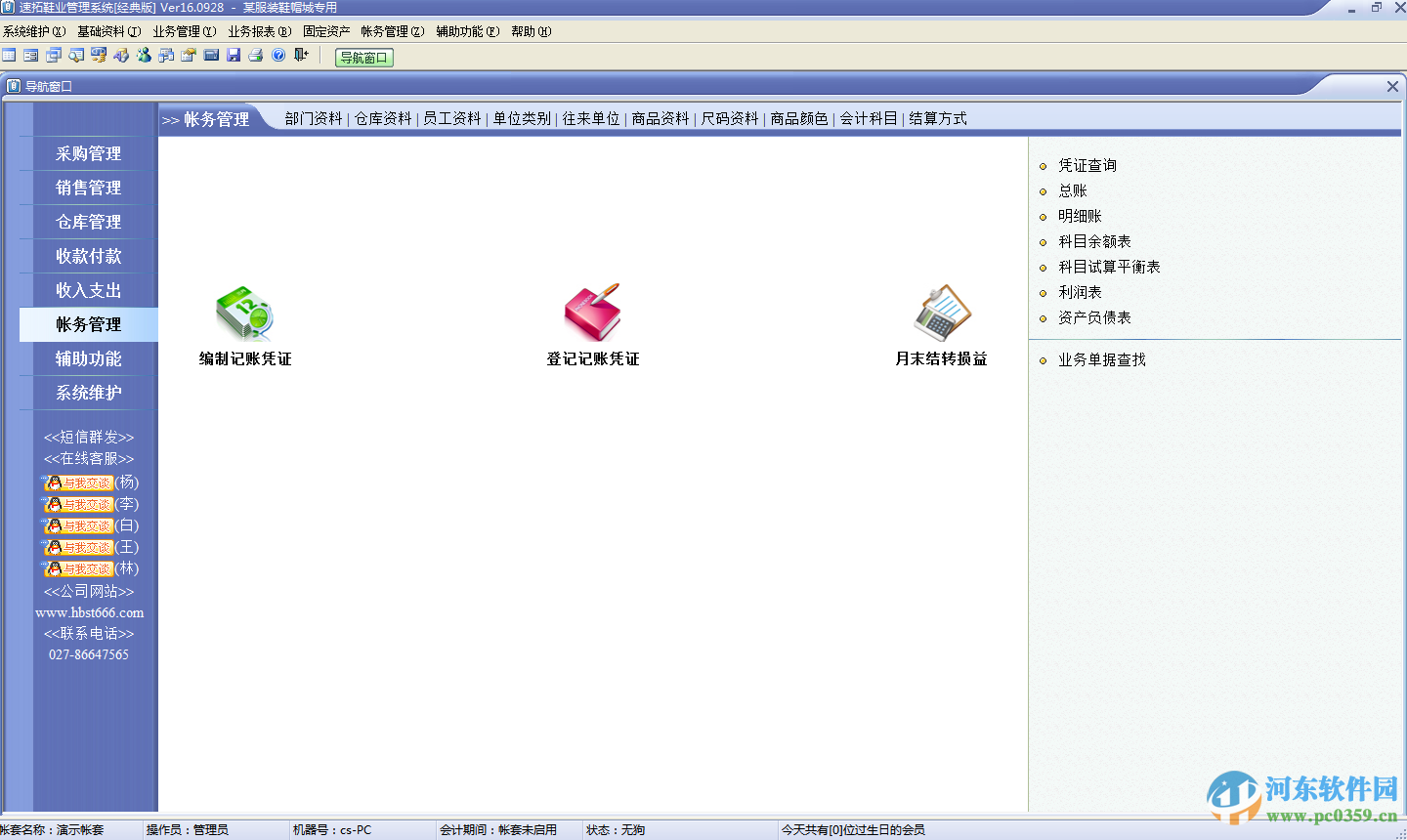1407x840 pixels.
Task: Click the pencil note toolbar icon
Action: [x=189, y=56]
